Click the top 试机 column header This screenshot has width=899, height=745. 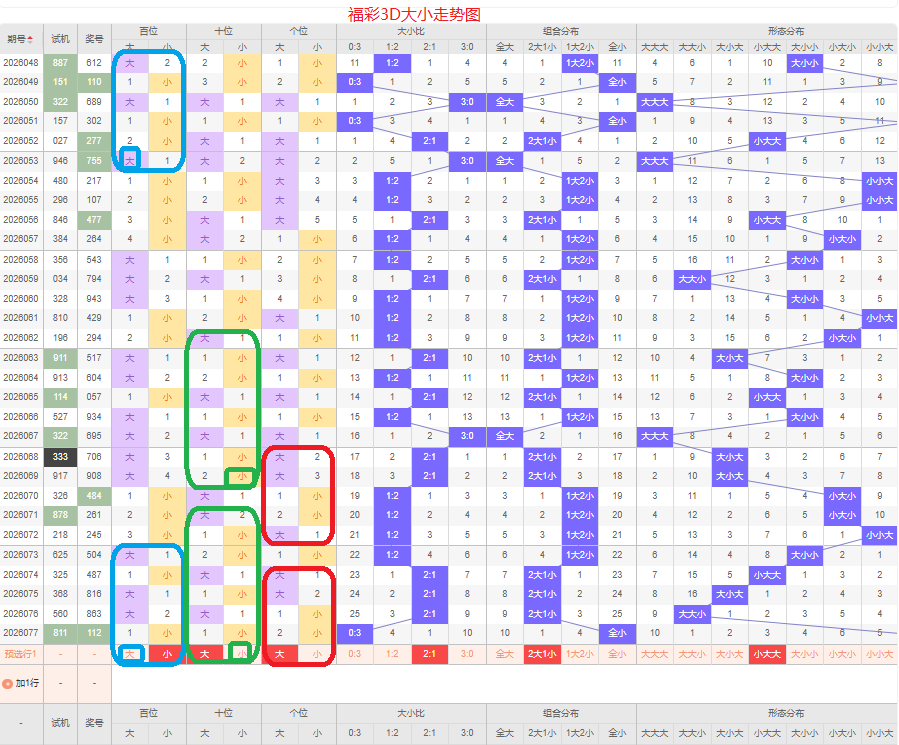click(x=60, y=39)
